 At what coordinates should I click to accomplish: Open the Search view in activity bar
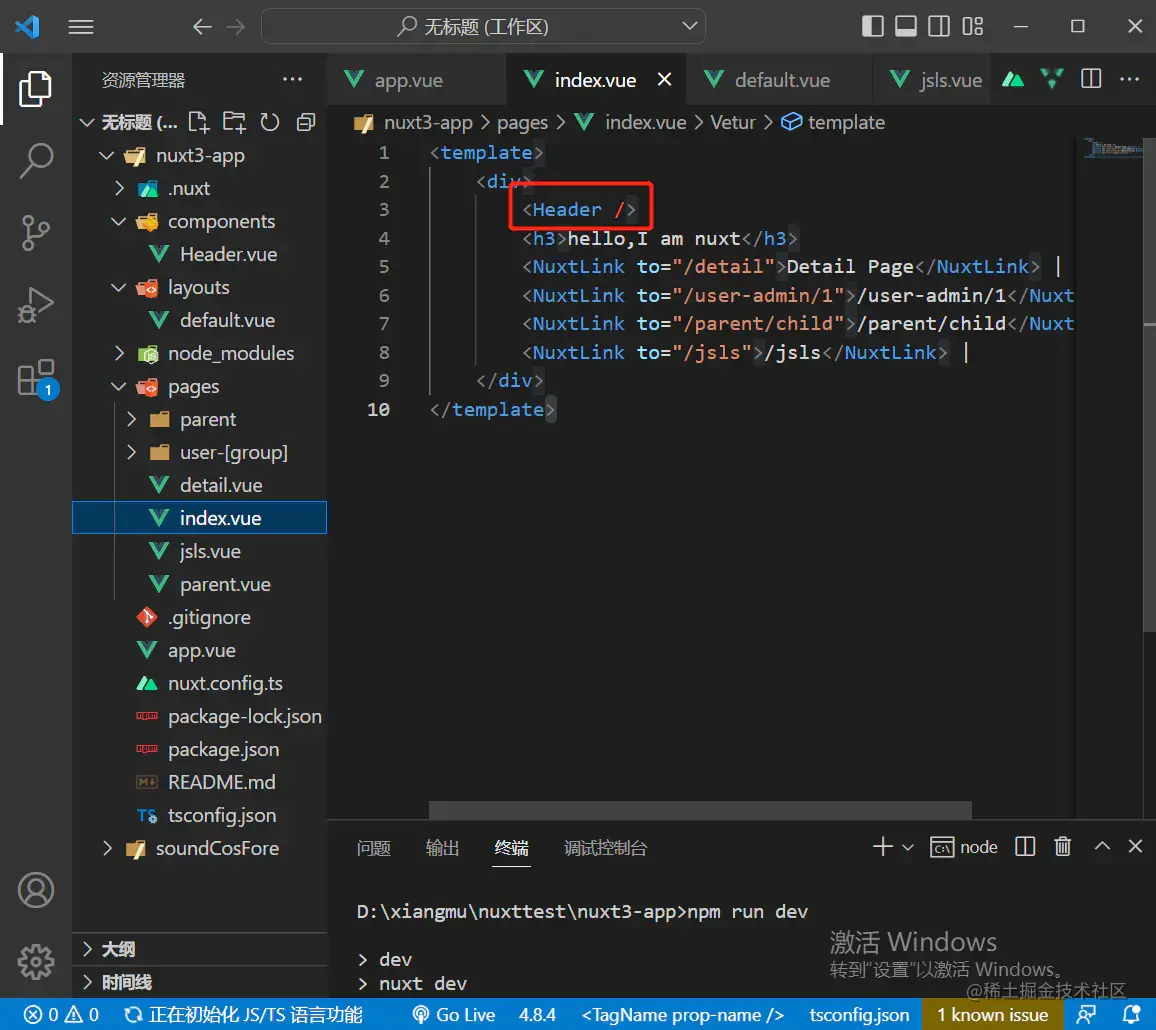(35, 161)
